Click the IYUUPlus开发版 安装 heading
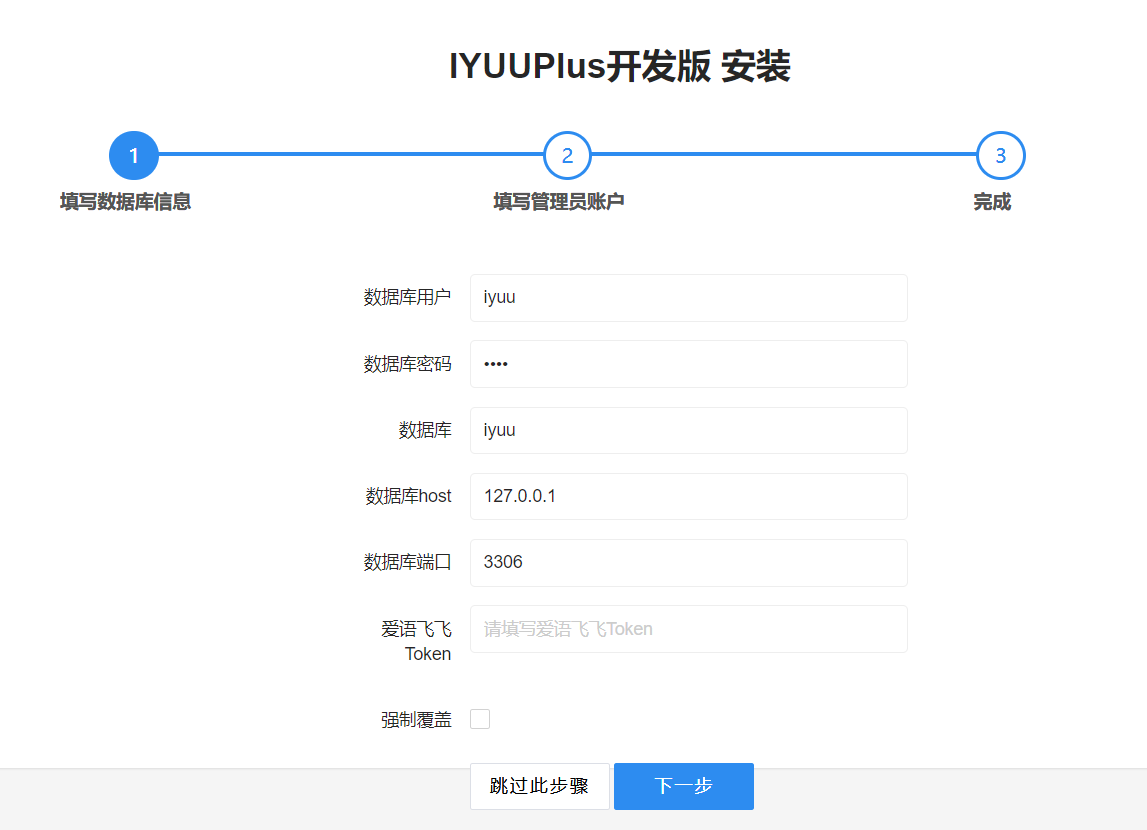The width and height of the screenshot is (1147, 830). [x=620, y=67]
